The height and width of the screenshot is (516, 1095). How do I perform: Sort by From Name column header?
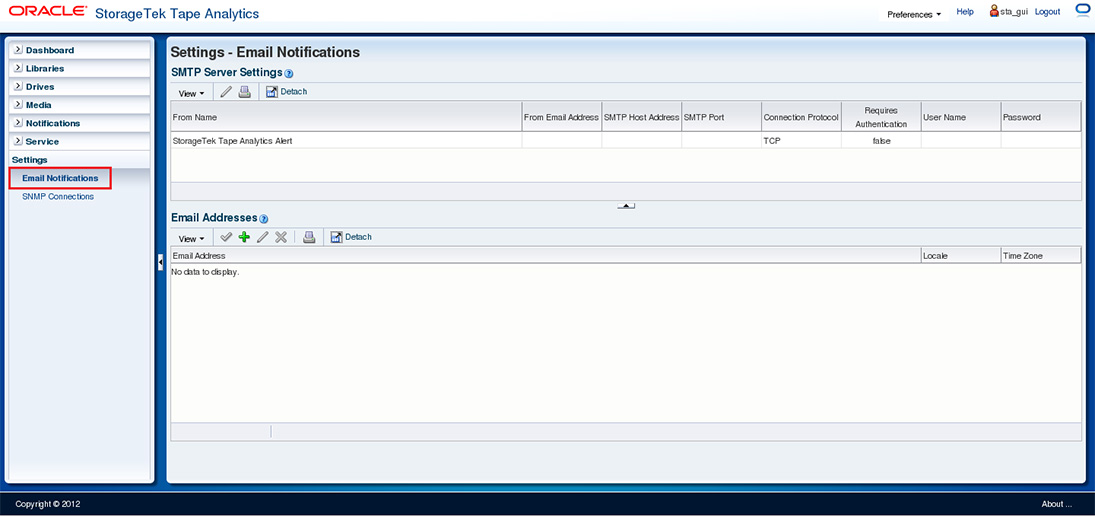[346, 117]
